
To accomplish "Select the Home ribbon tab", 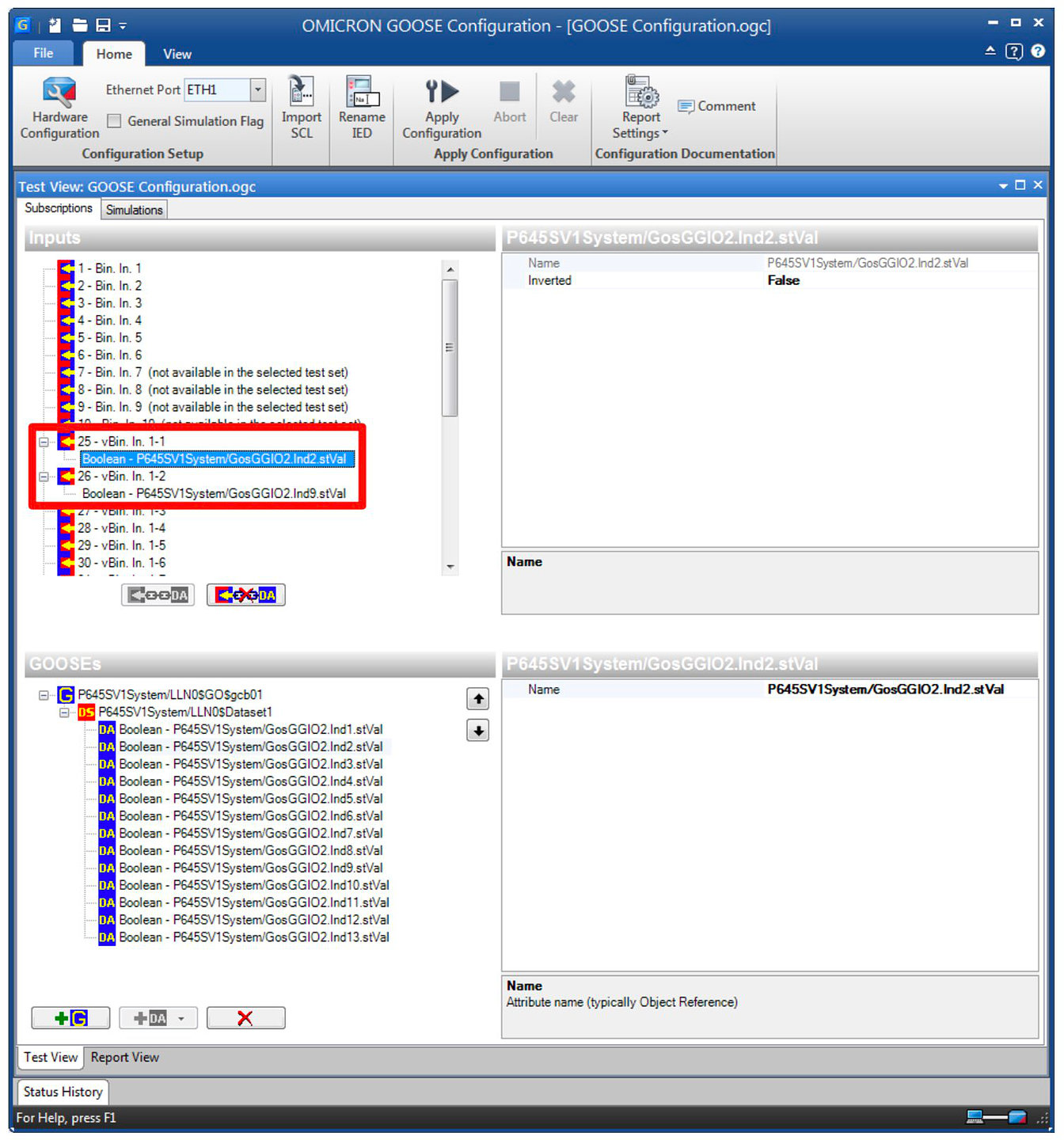I will (114, 54).
